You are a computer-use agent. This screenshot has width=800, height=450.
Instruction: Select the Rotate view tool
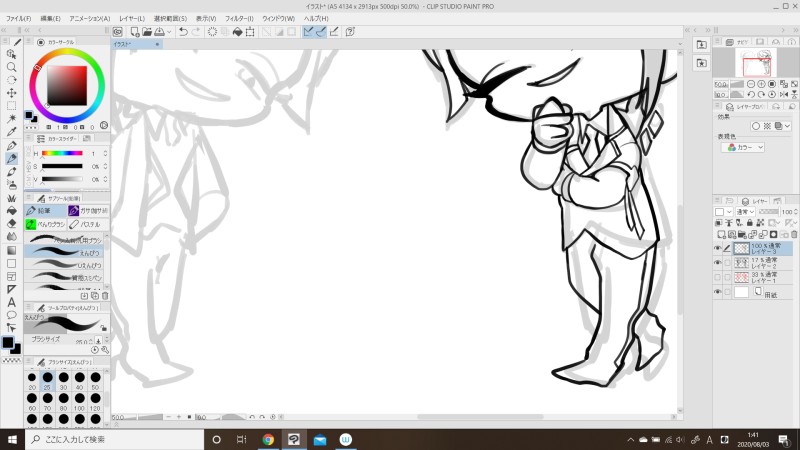point(11,80)
